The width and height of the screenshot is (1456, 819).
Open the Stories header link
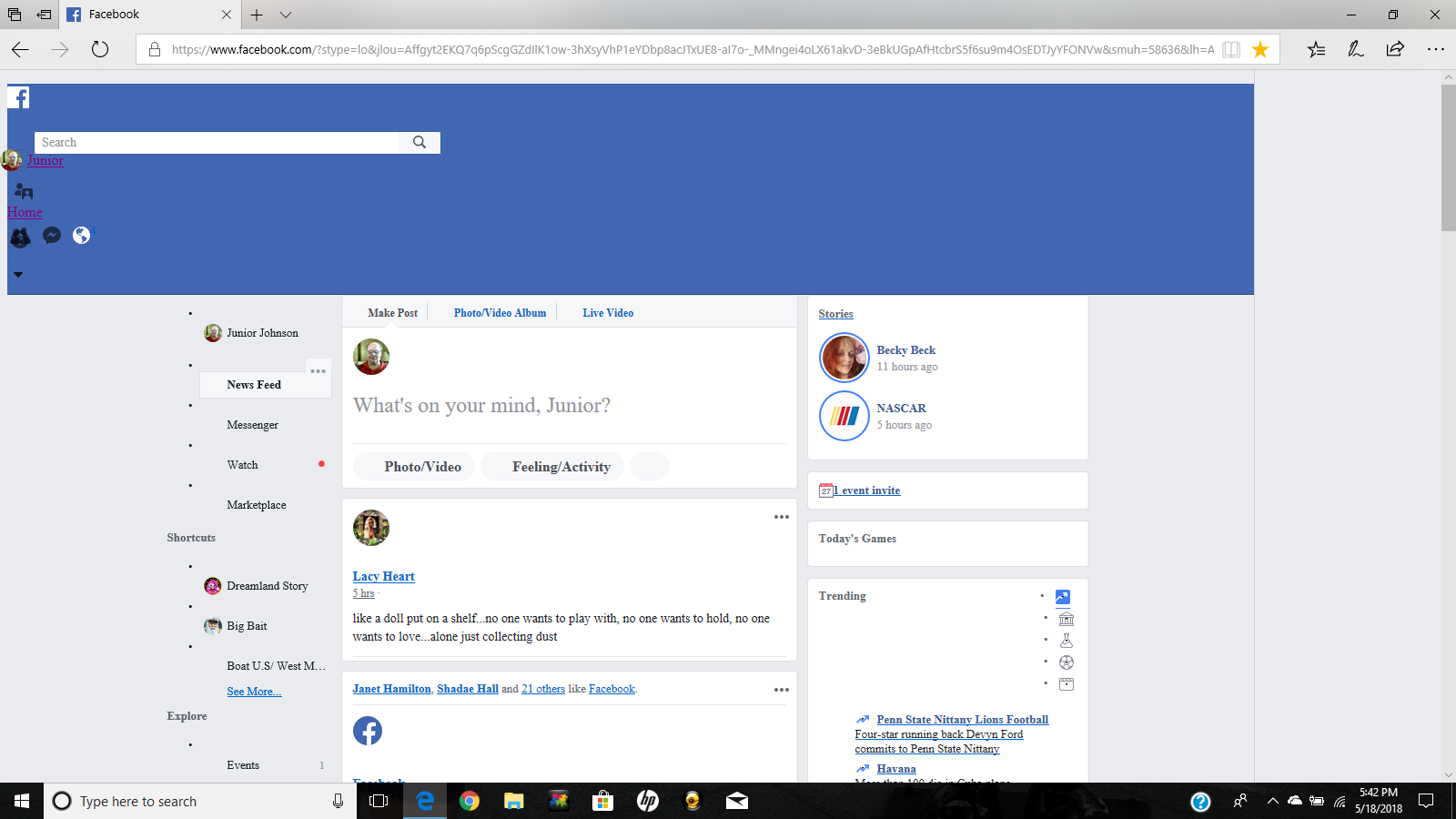pos(835,314)
